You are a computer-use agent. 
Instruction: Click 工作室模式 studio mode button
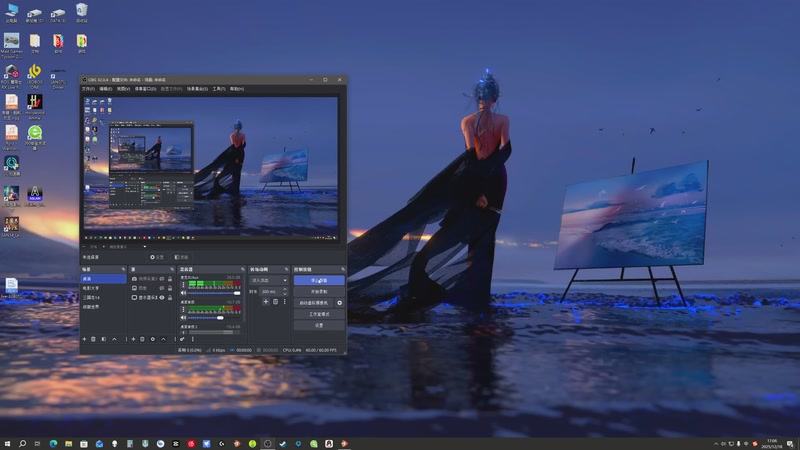point(319,314)
